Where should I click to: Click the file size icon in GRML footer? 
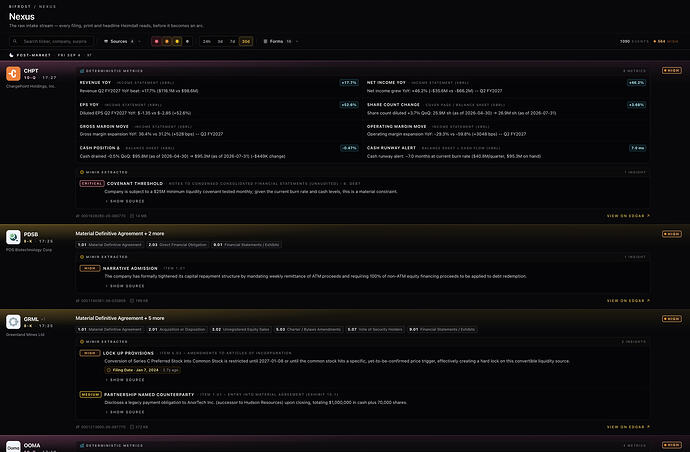tap(132, 427)
